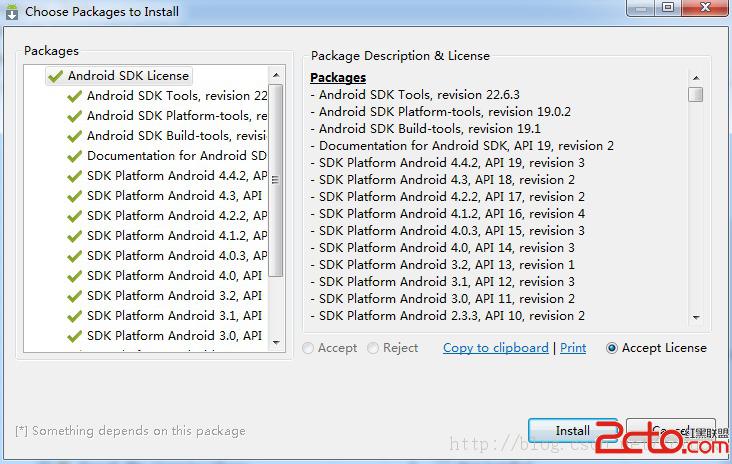
Task: Click checkmark icon for SDK Platform Android 3.2
Action: click(x=74, y=296)
